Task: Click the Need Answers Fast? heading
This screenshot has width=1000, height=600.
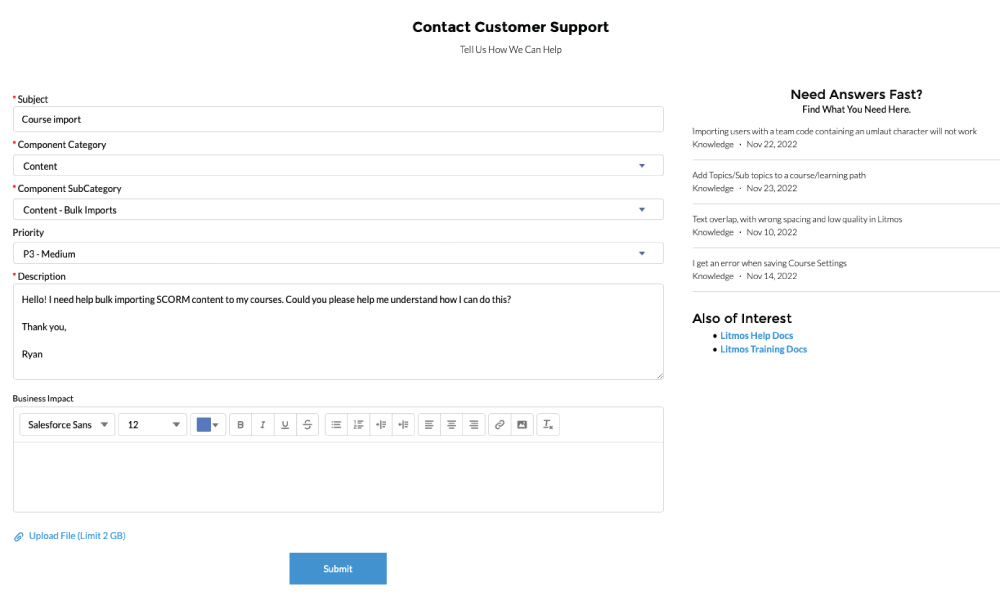Action: (x=856, y=94)
